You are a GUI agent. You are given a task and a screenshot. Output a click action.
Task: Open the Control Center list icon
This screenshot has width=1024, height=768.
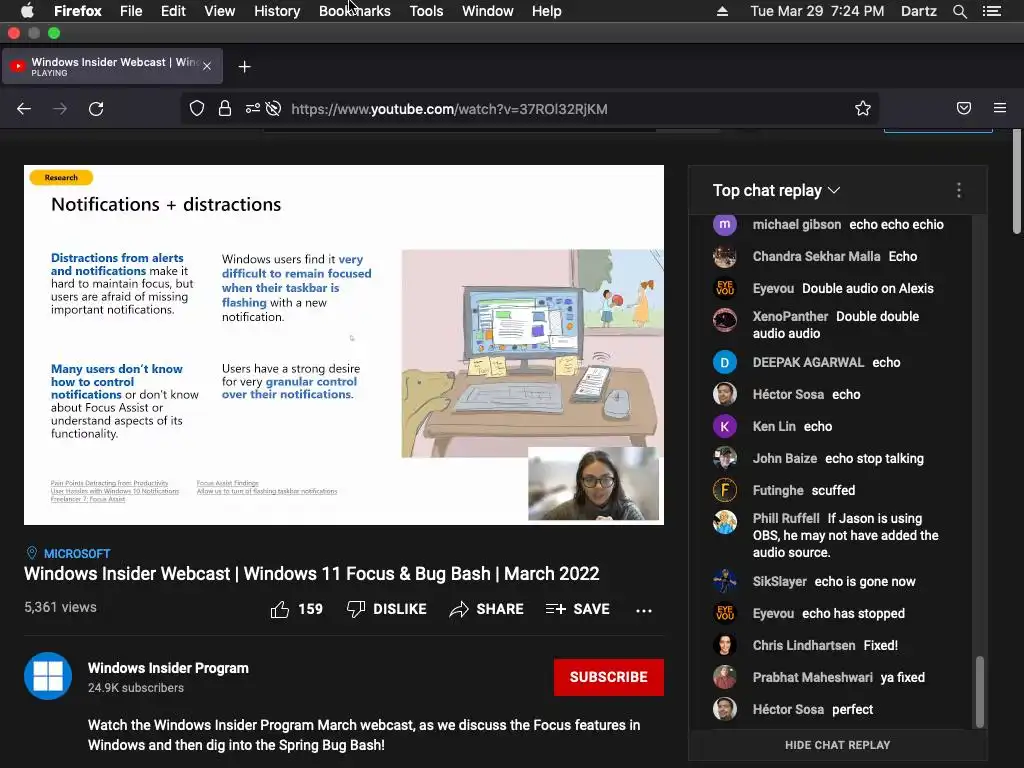pos(992,11)
